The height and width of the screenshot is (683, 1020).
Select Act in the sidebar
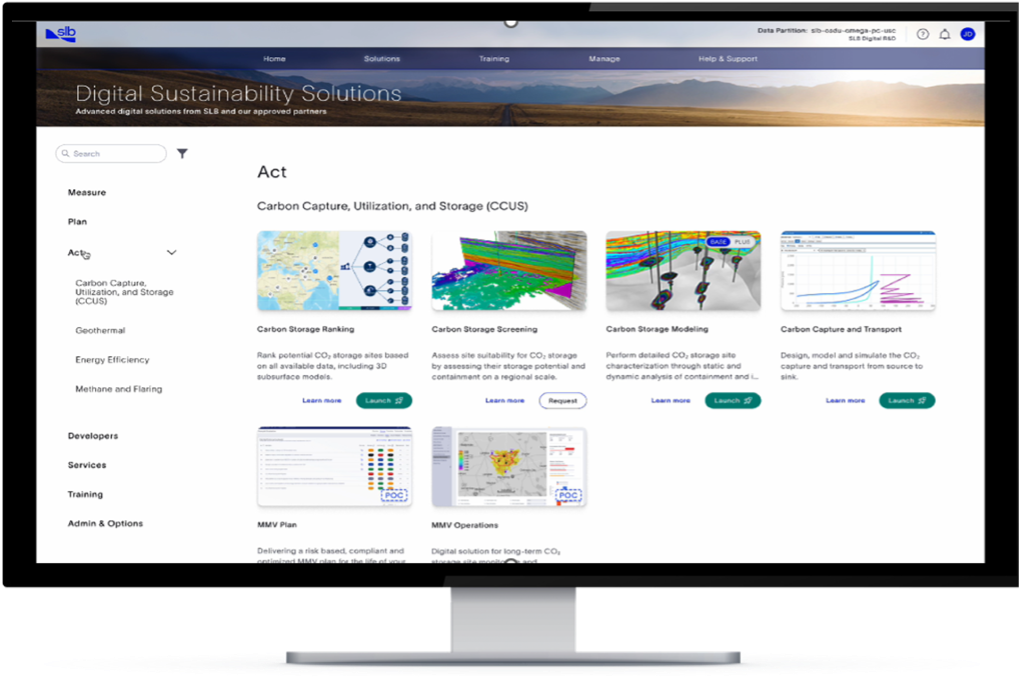[75, 252]
